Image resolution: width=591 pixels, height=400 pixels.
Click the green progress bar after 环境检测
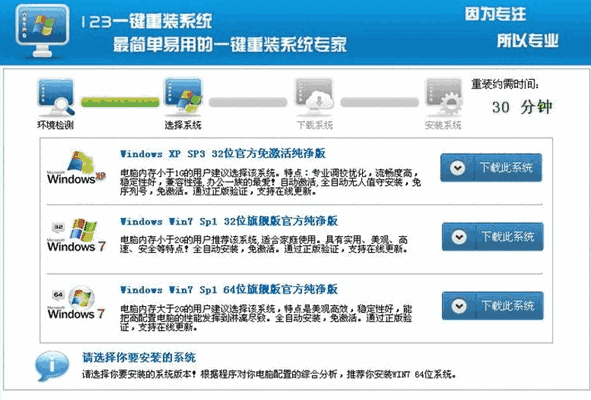click(x=120, y=102)
